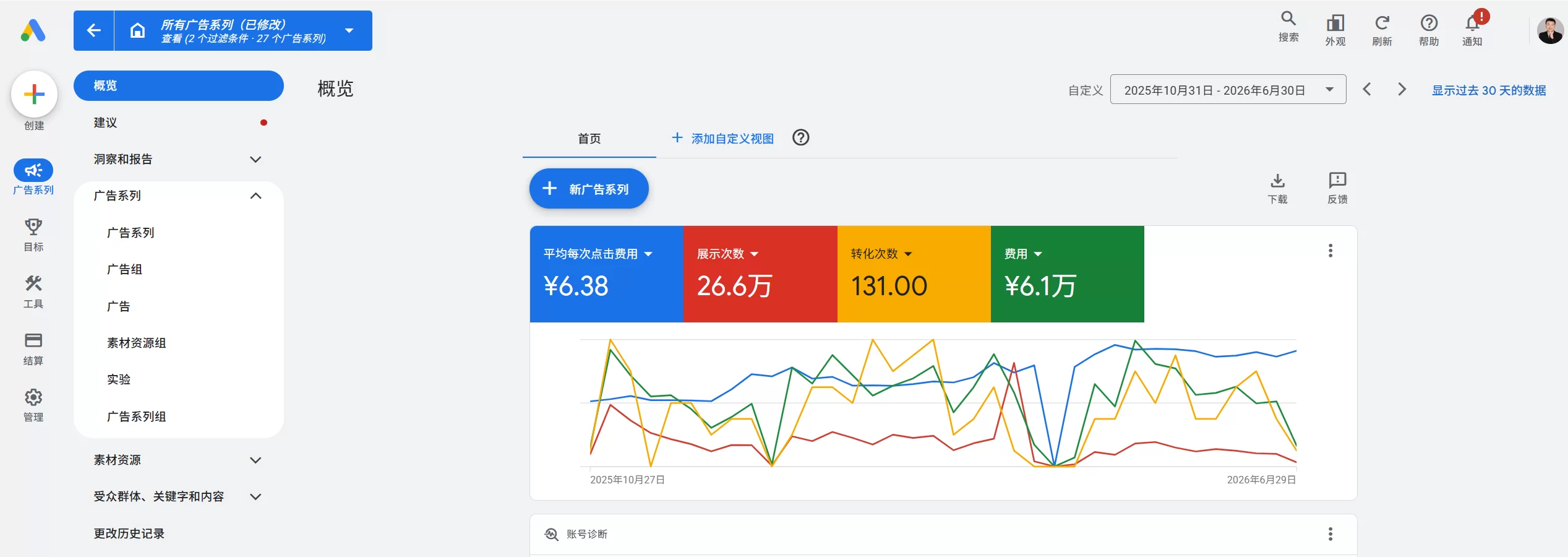This screenshot has height=557, width=1568.
Task: Click the red dot beside 建议
Action: click(x=264, y=123)
